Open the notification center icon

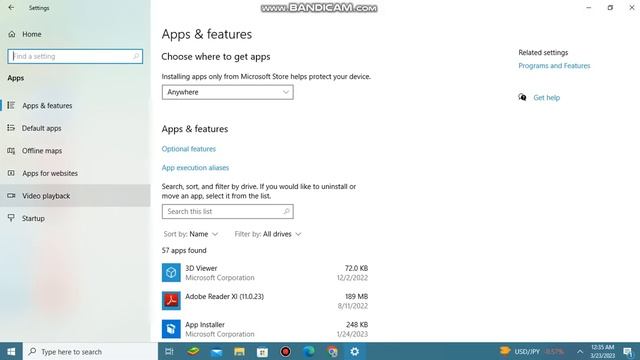(x=628, y=351)
